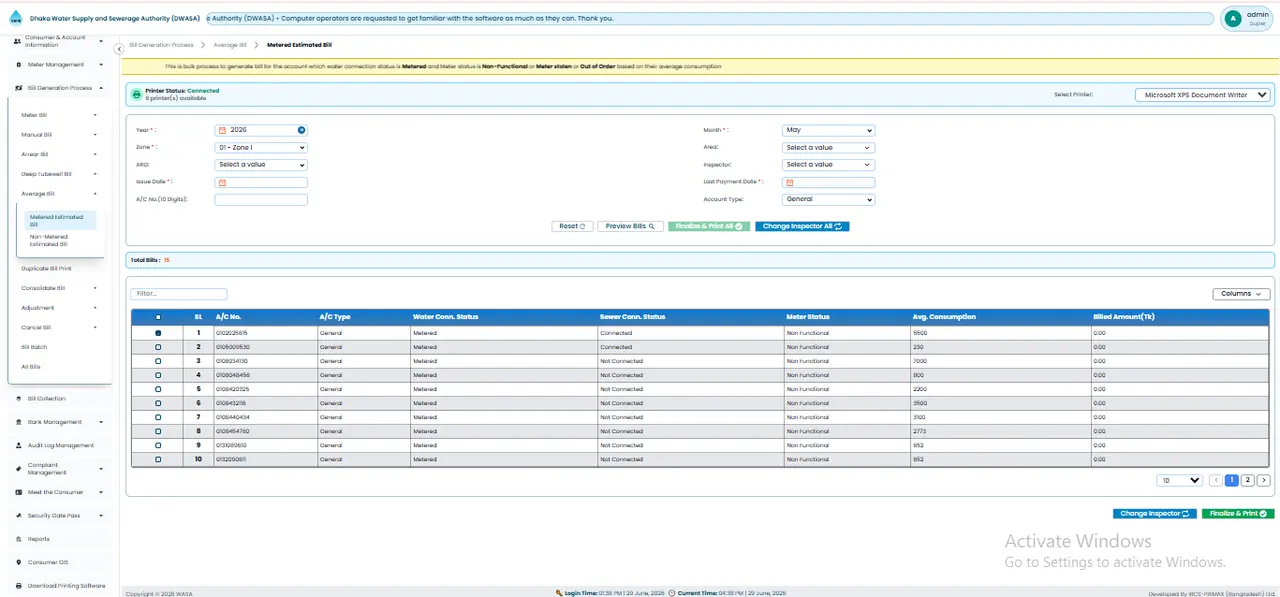
Task: Open the Issue Date calendar icon
Action: [x=222, y=182]
